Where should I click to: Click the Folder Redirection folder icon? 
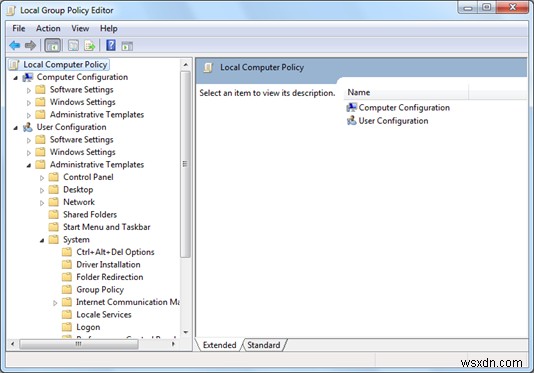tap(67, 277)
